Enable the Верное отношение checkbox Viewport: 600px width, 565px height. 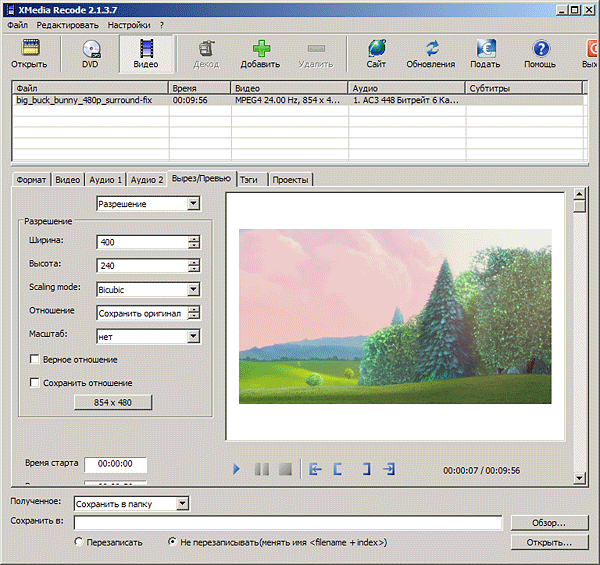34,359
